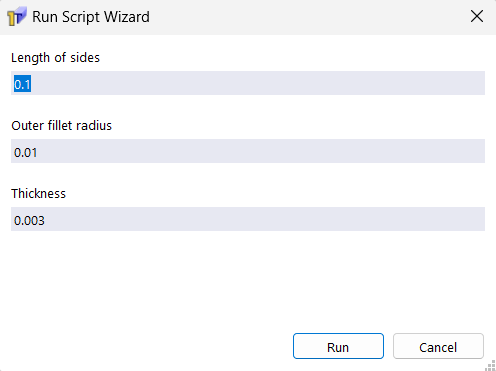Image resolution: width=496 pixels, height=371 pixels.
Task: Click the 'Run Script Wizard' title text
Action: point(91,17)
